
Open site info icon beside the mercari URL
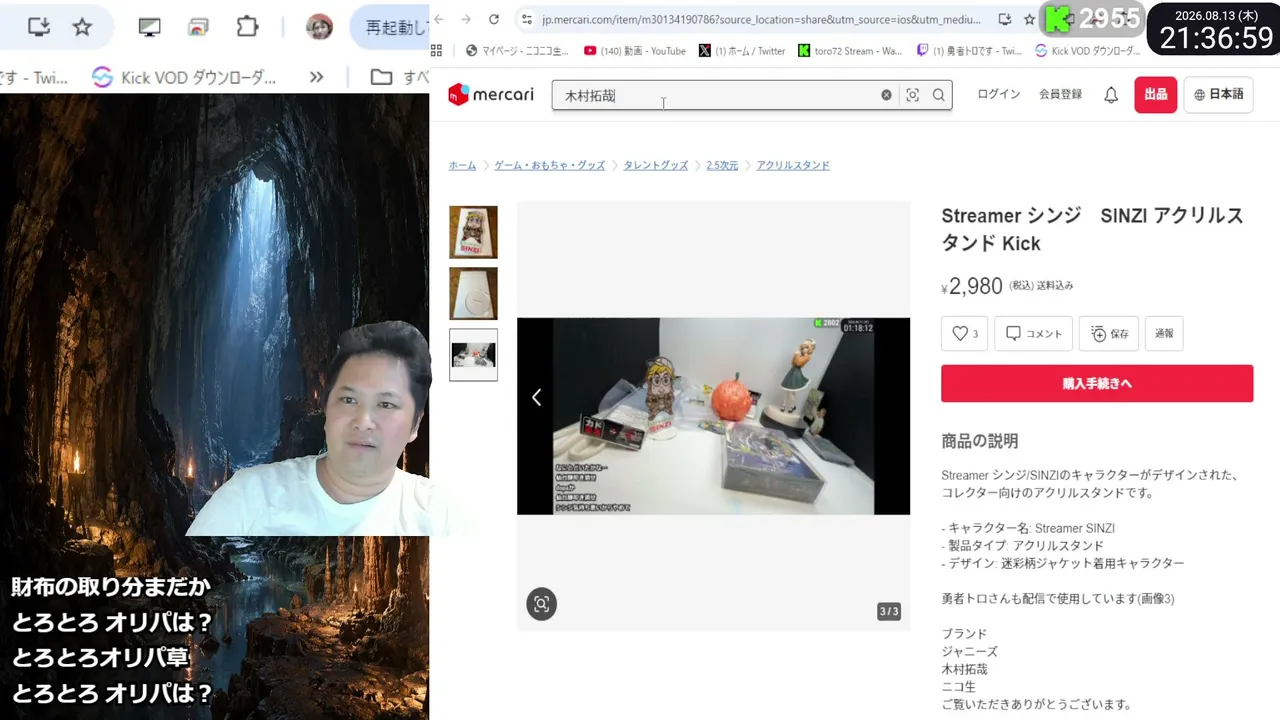coord(527,19)
